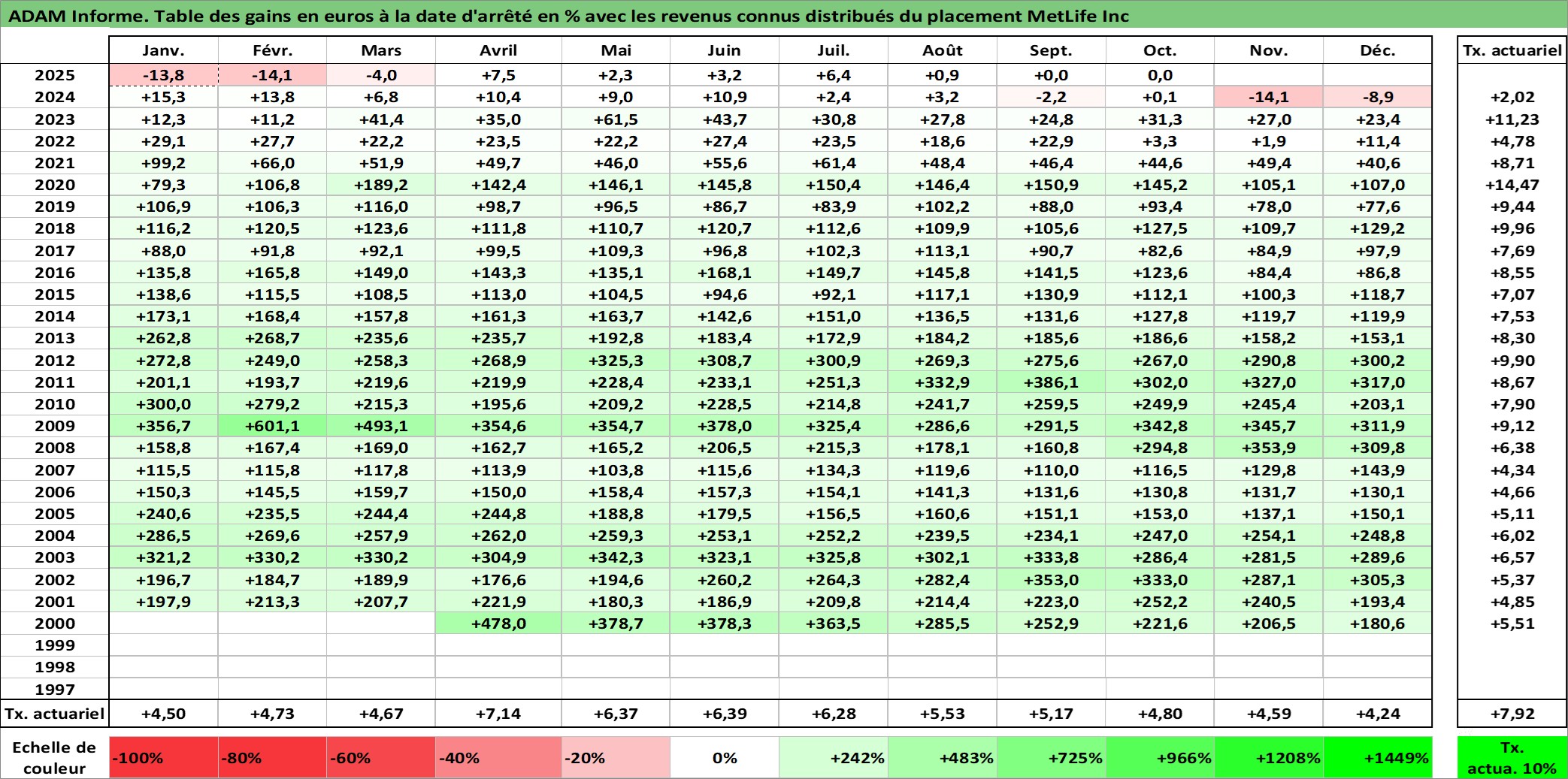Select cell +129,2 for December 2018
Image resolution: width=1568 pixels, height=779 pixels.
click(x=1378, y=228)
